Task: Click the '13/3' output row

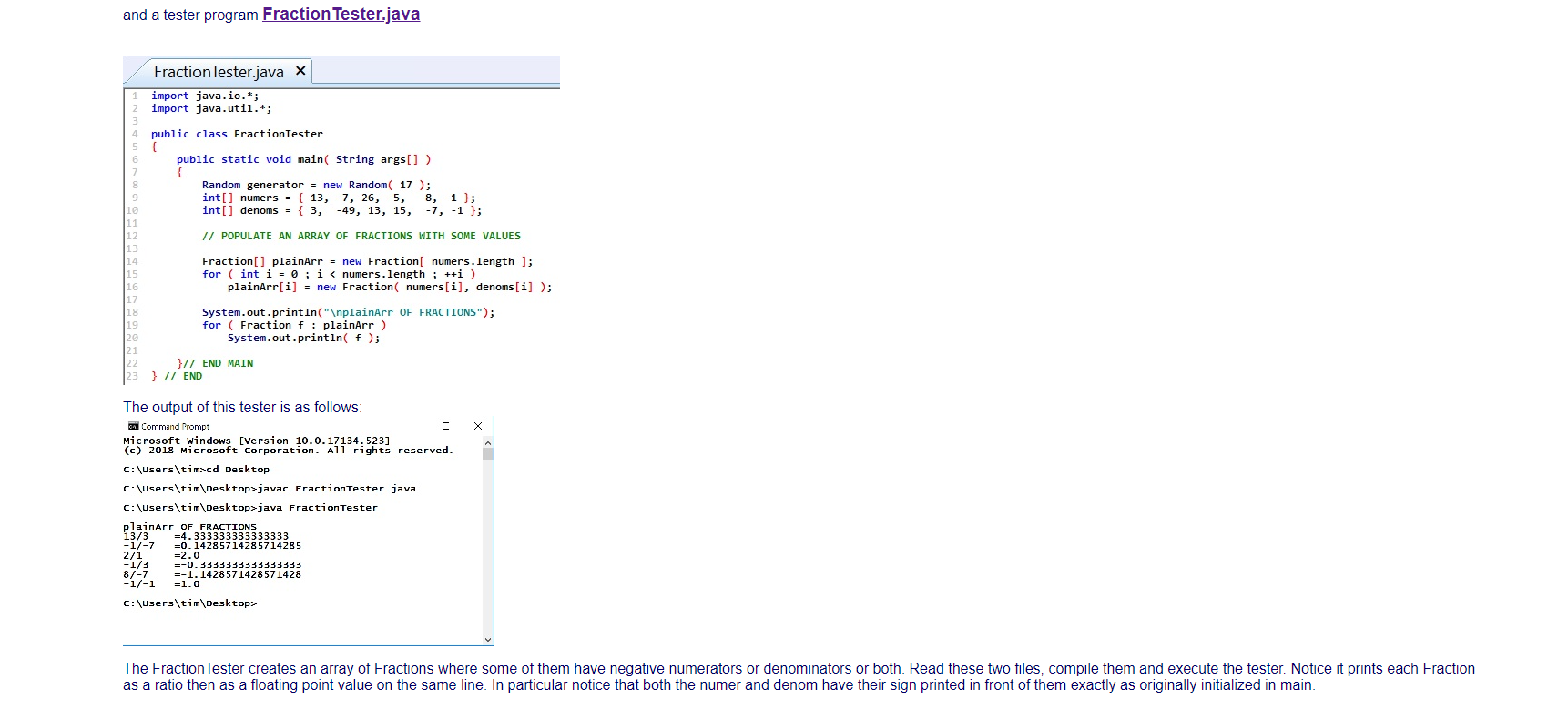Action: click(206, 536)
